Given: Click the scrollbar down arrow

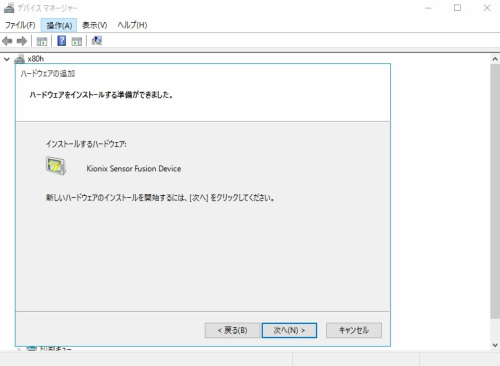Looking at the screenshot, I should pos(495,345).
